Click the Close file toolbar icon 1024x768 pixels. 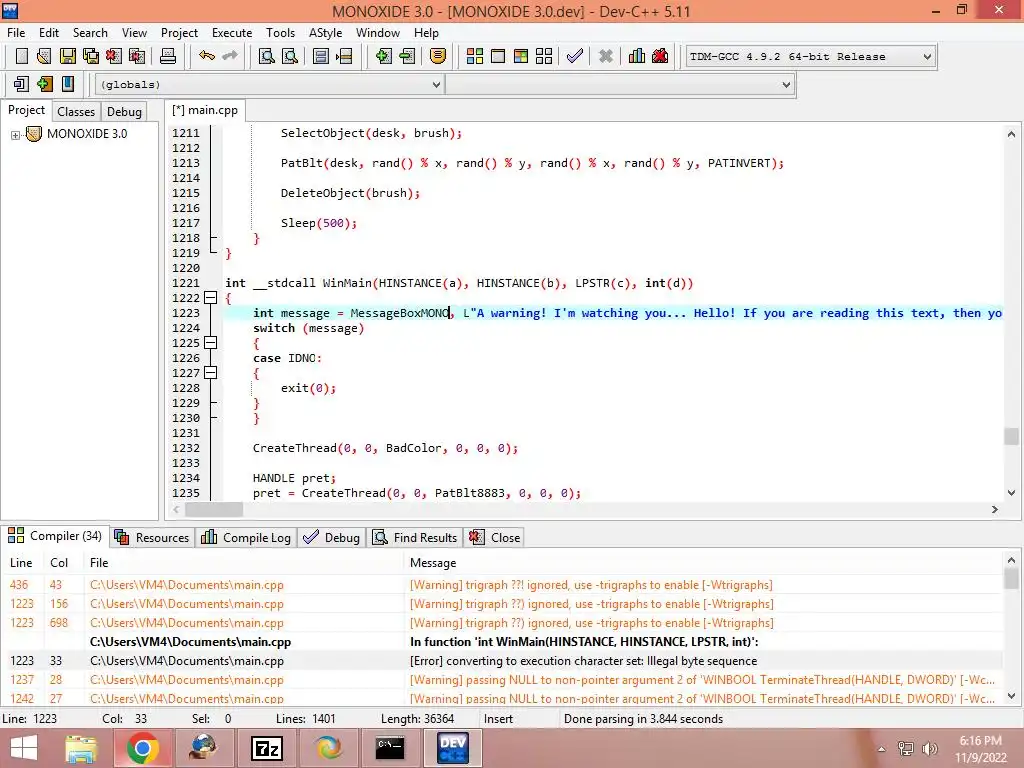114,56
